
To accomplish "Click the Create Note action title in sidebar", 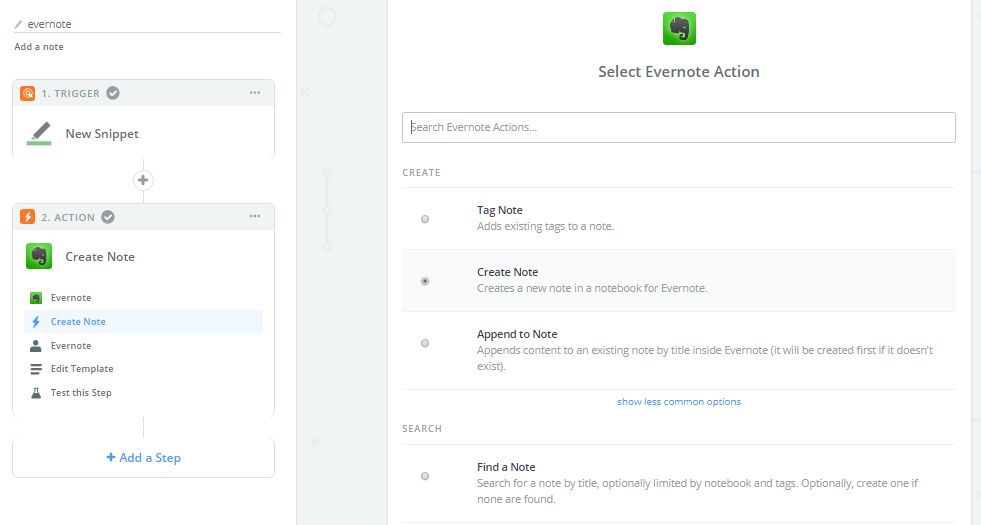I will (100, 257).
